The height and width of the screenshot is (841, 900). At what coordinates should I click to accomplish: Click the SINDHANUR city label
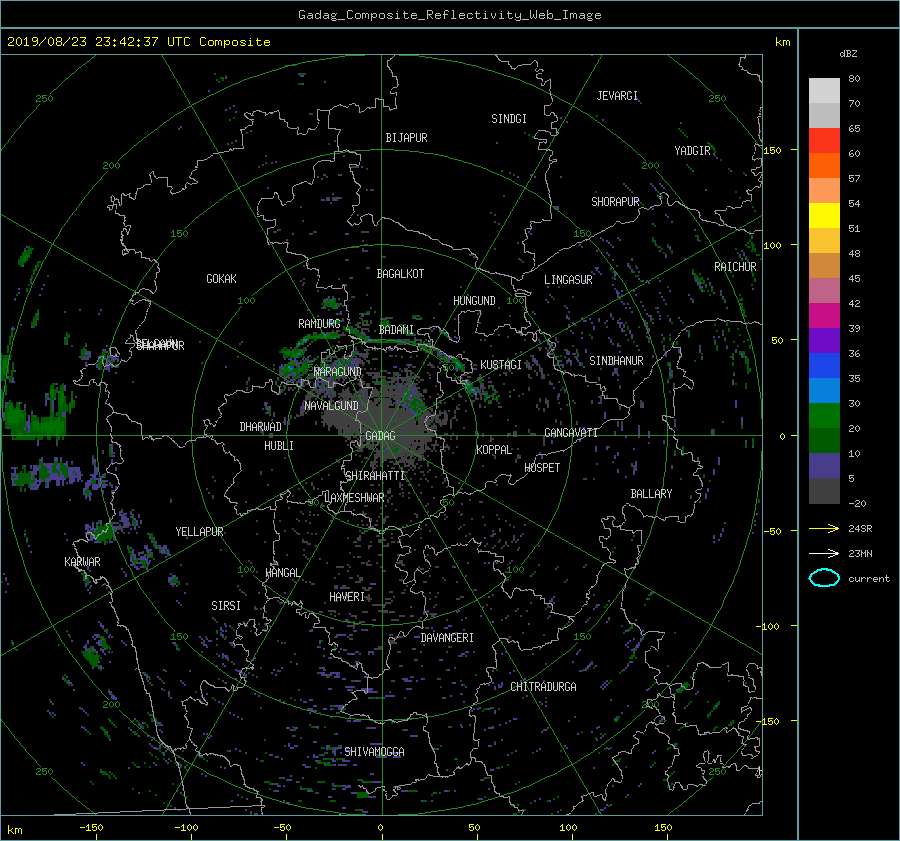coord(616,361)
